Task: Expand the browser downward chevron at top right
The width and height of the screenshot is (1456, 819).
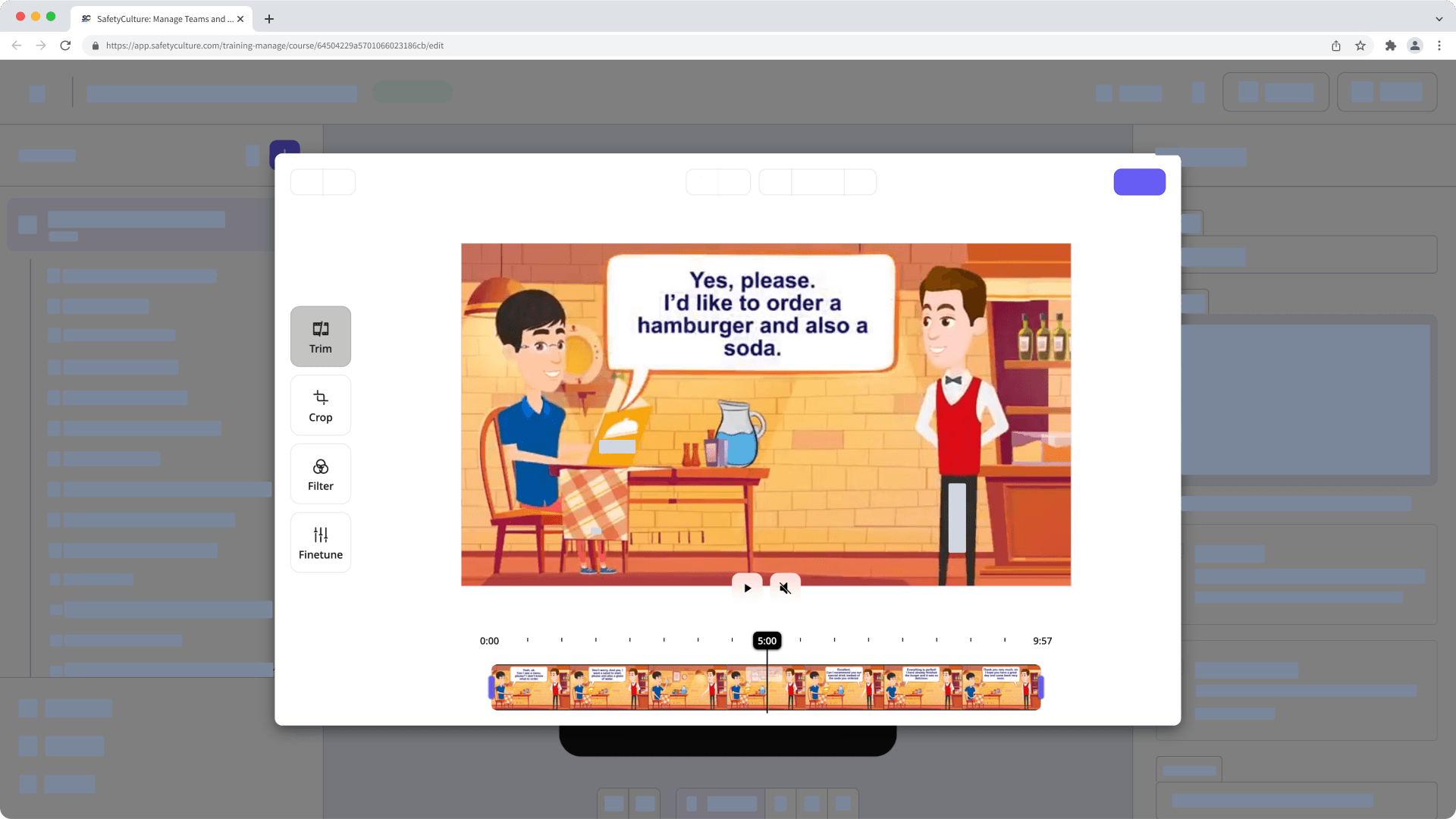Action: tap(1438, 18)
